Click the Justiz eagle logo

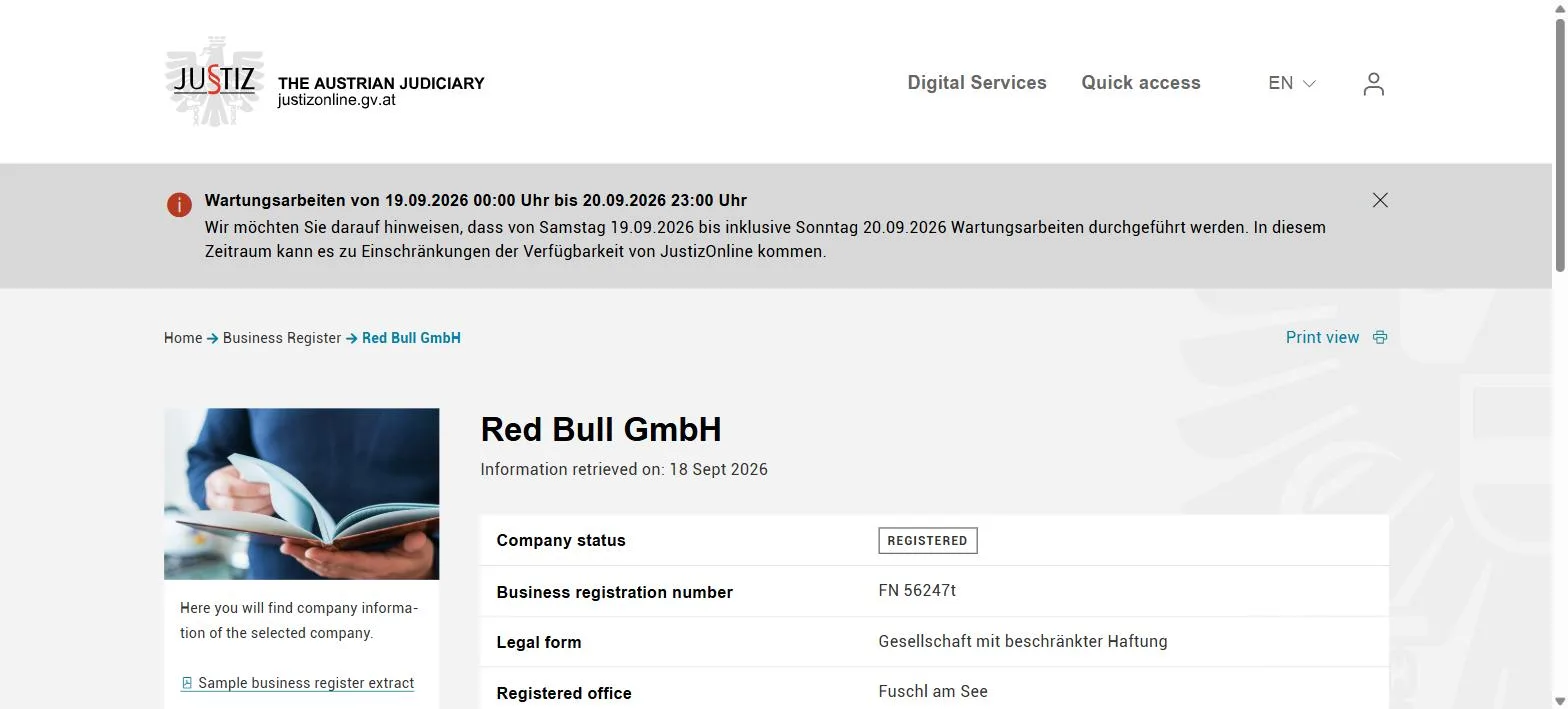[x=215, y=81]
